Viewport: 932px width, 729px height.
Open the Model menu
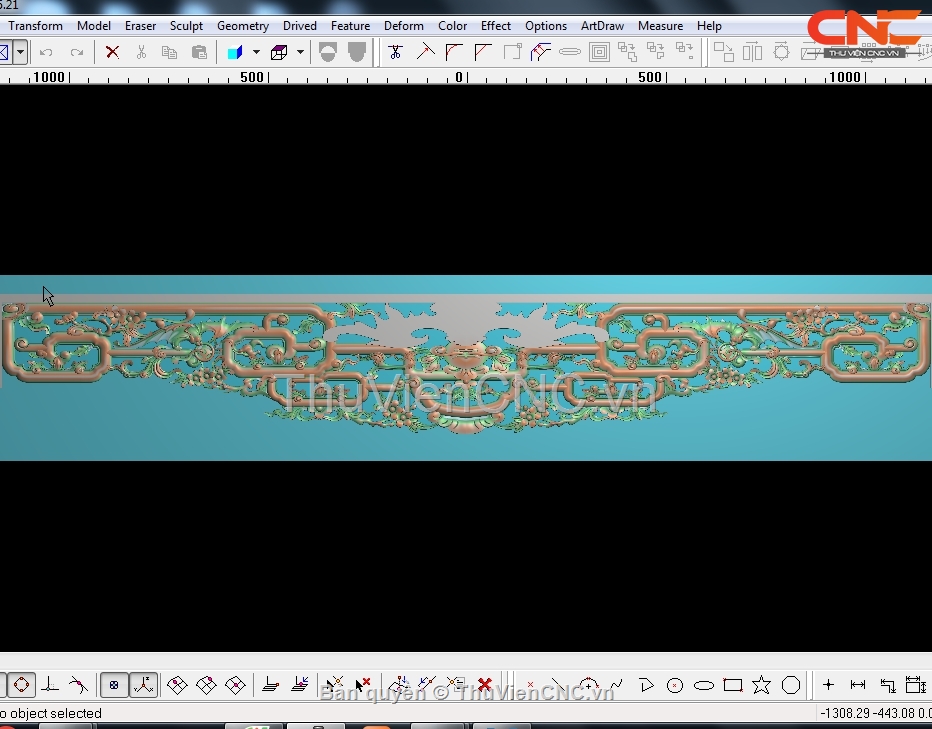pos(93,26)
